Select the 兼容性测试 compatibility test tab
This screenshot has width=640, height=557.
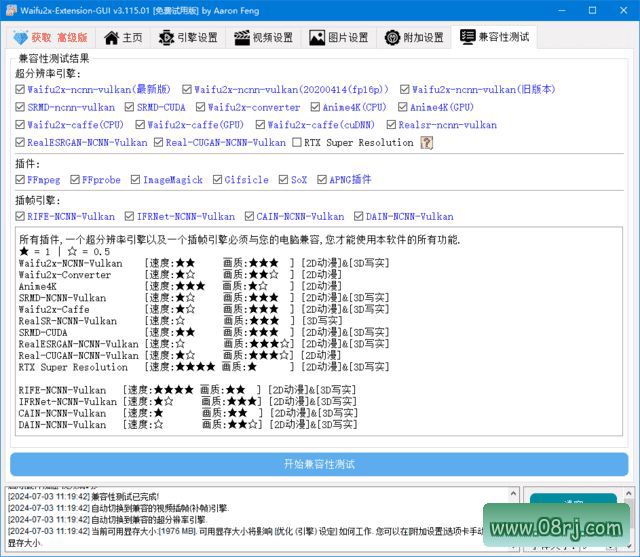coord(494,37)
